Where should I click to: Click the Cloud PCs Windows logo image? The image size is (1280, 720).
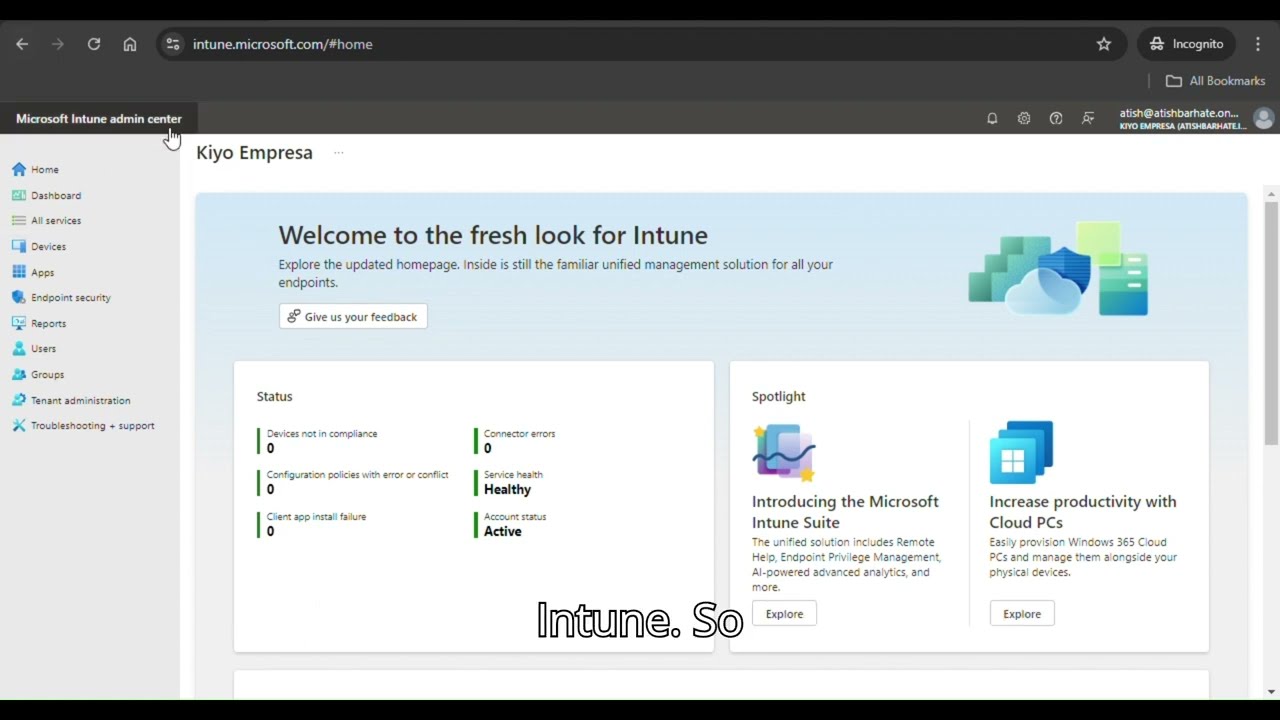(x=1021, y=453)
